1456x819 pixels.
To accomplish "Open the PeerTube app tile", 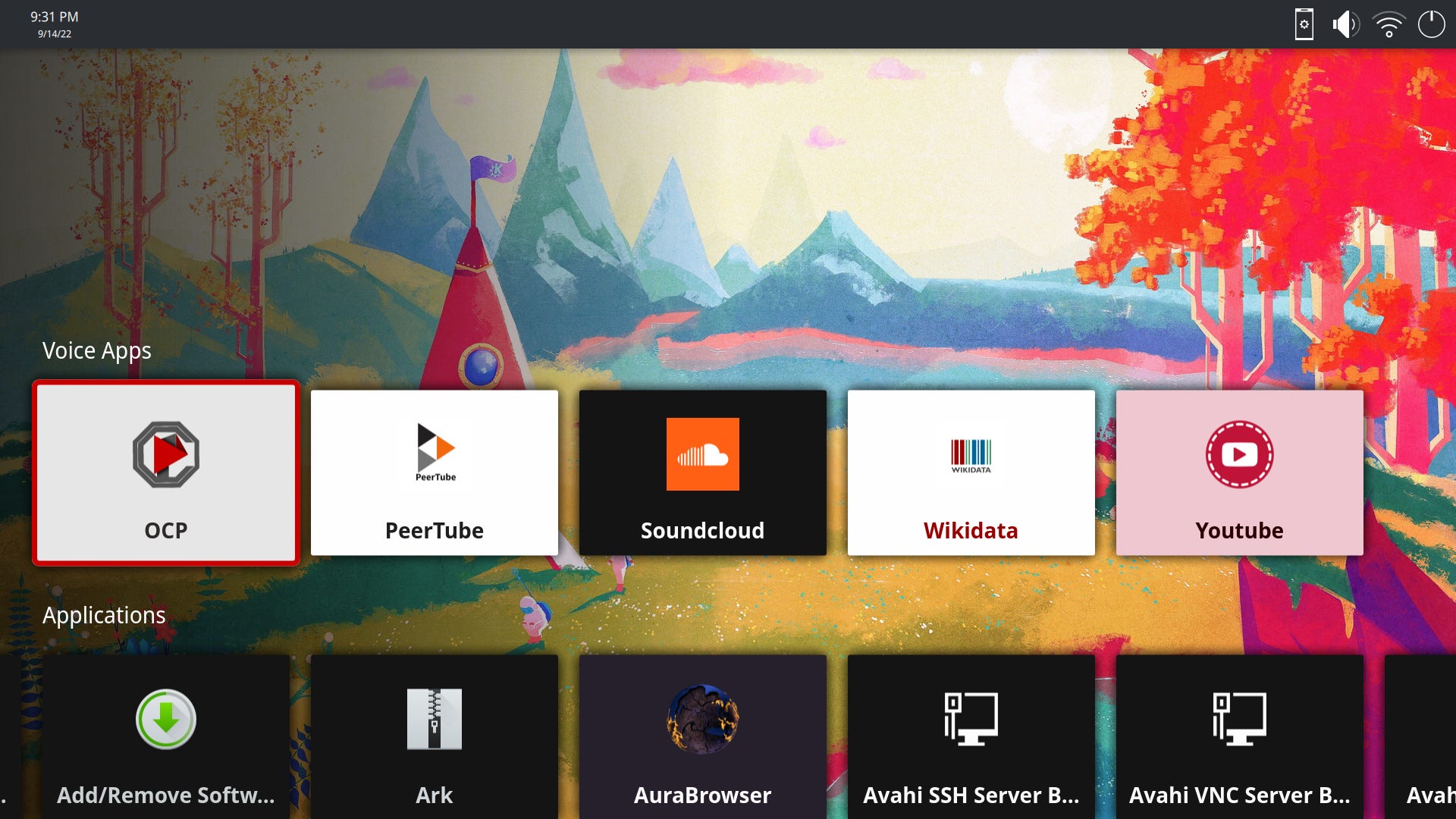I will click(x=434, y=472).
